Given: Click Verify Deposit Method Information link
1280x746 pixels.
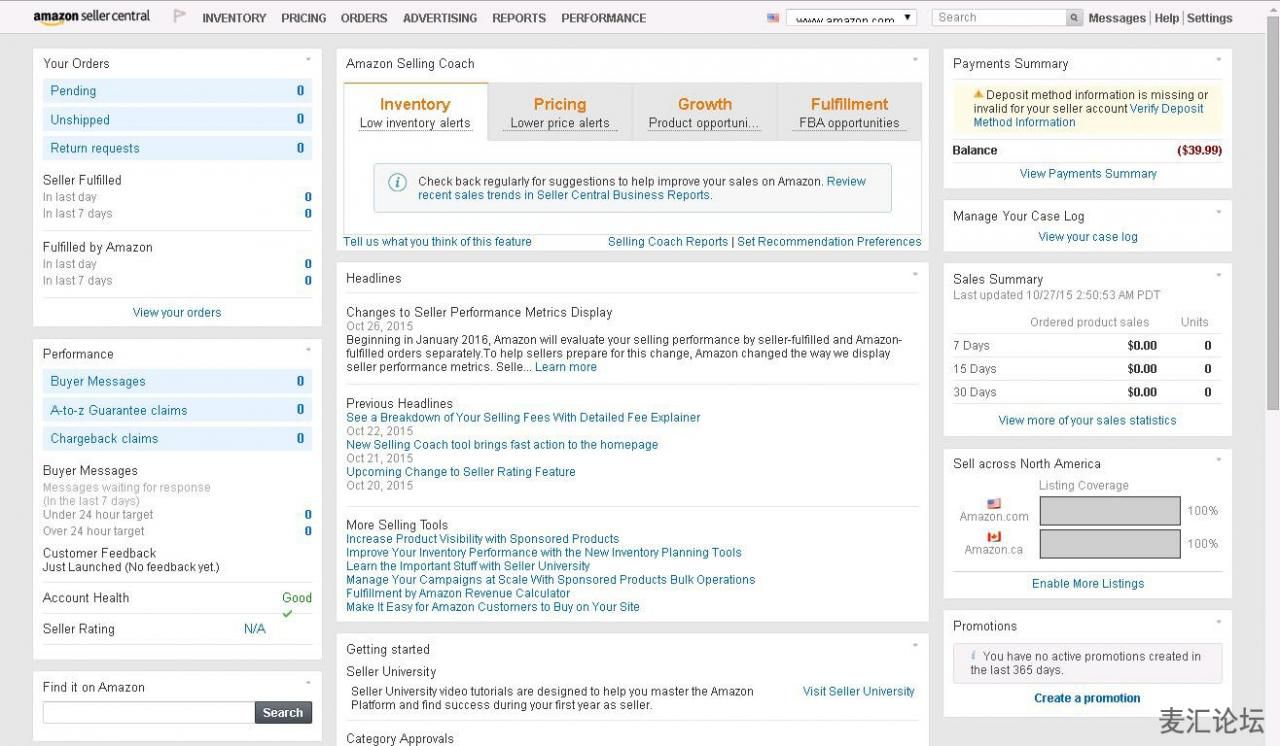Looking at the screenshot, I should (x=1090, y=116).
